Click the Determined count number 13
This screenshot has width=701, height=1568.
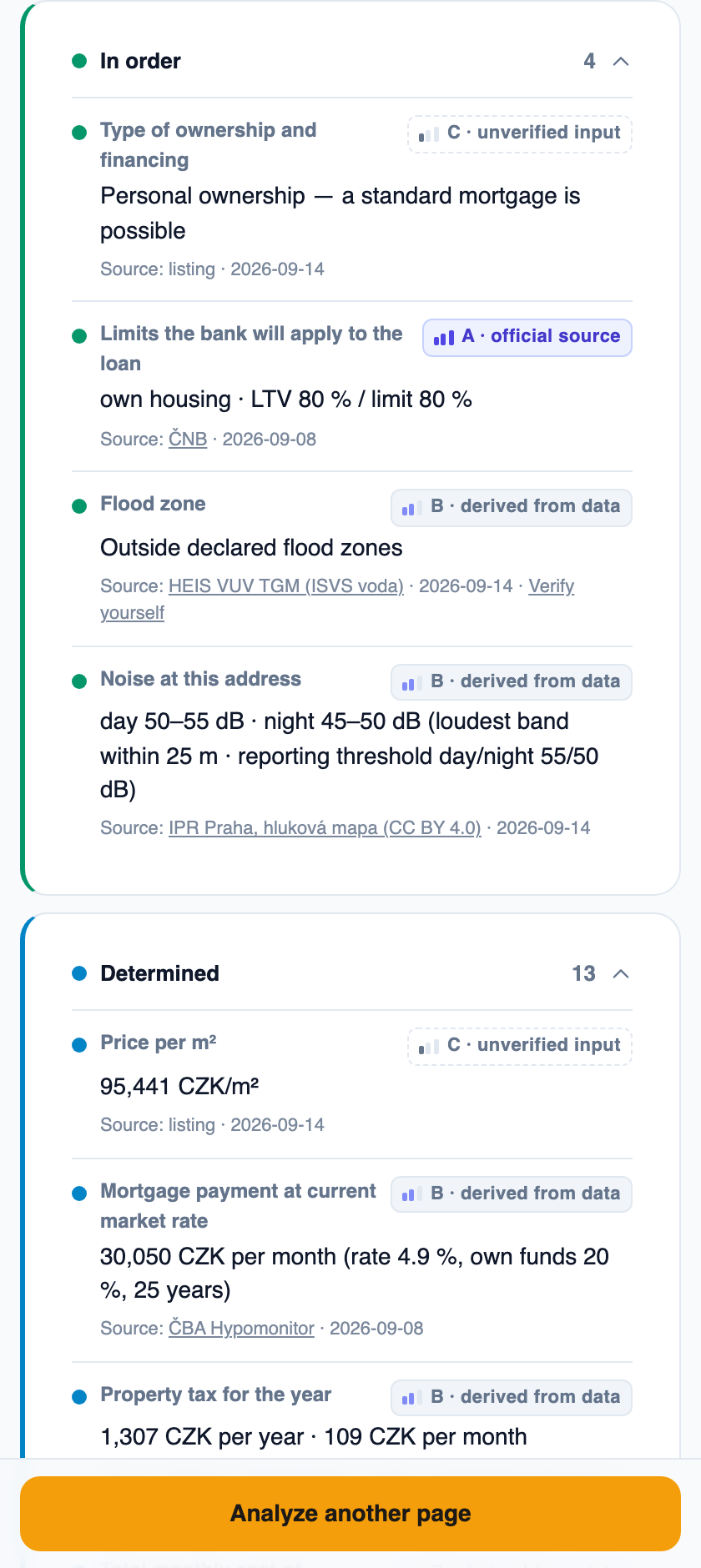pos(583,973)
